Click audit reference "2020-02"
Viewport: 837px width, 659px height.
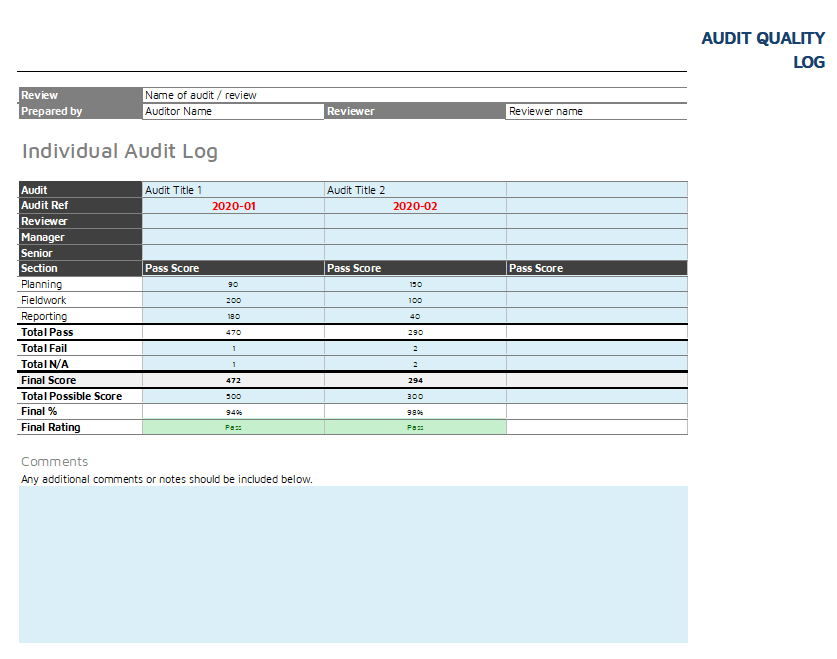(x=414, y=206)
